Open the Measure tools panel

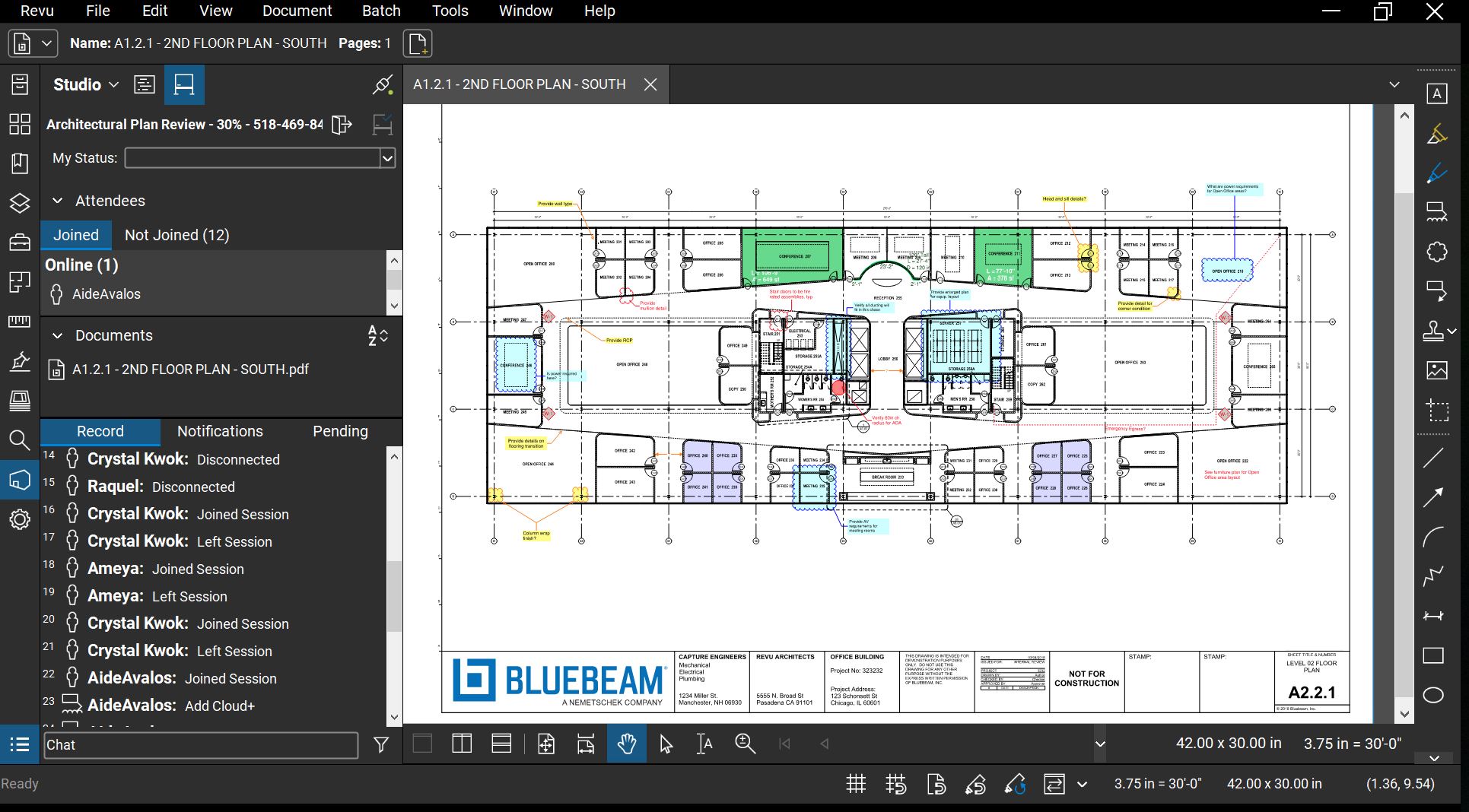(19, 322)
